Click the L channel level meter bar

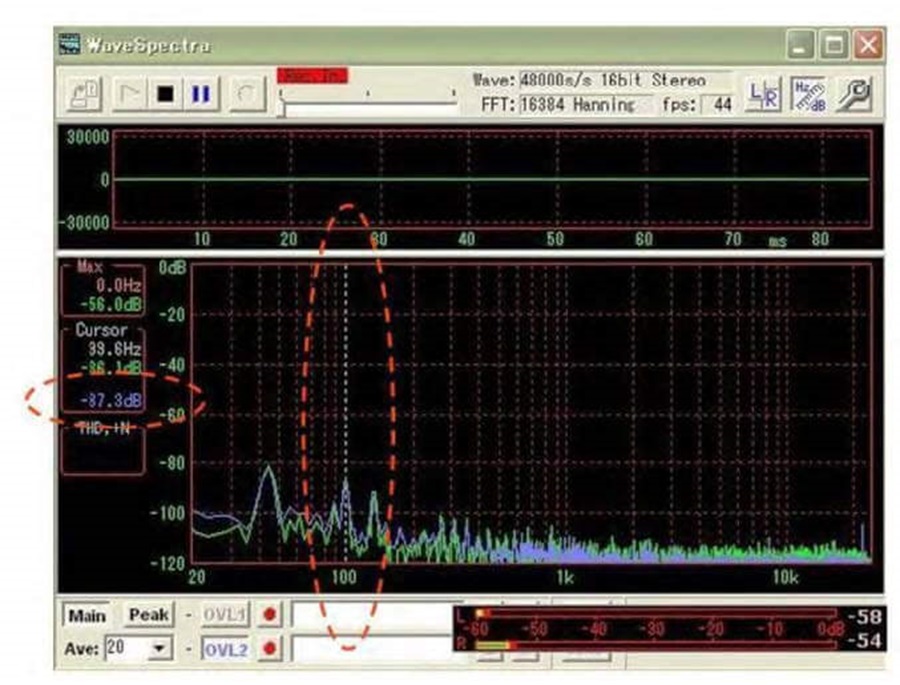(x=654, y=614)
